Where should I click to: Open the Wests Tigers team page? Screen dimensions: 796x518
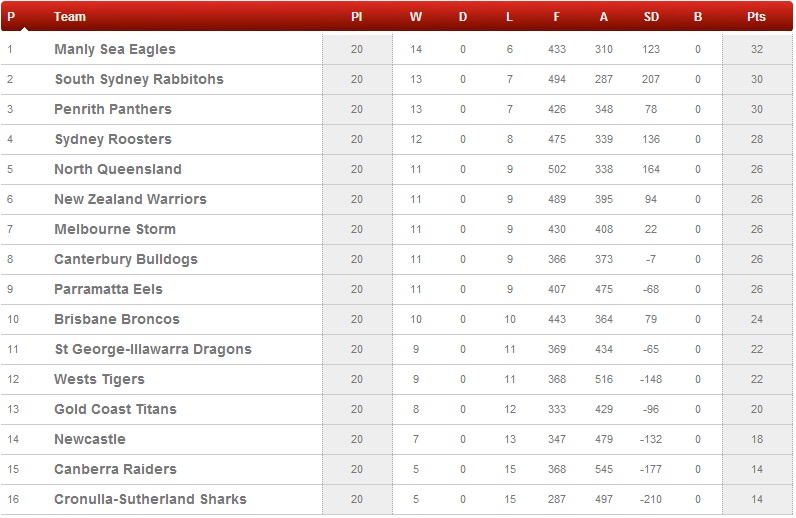coord(99,379)
